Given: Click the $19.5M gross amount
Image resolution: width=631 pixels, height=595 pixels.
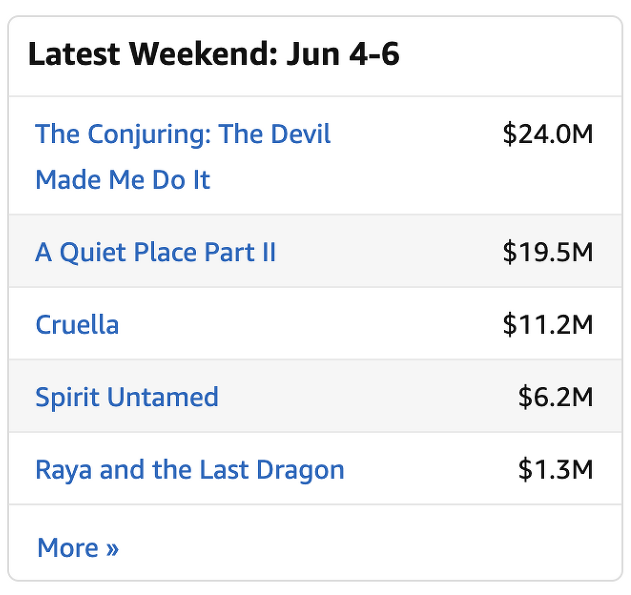Looking at the screenshot, I should click(x=548, y=252).
